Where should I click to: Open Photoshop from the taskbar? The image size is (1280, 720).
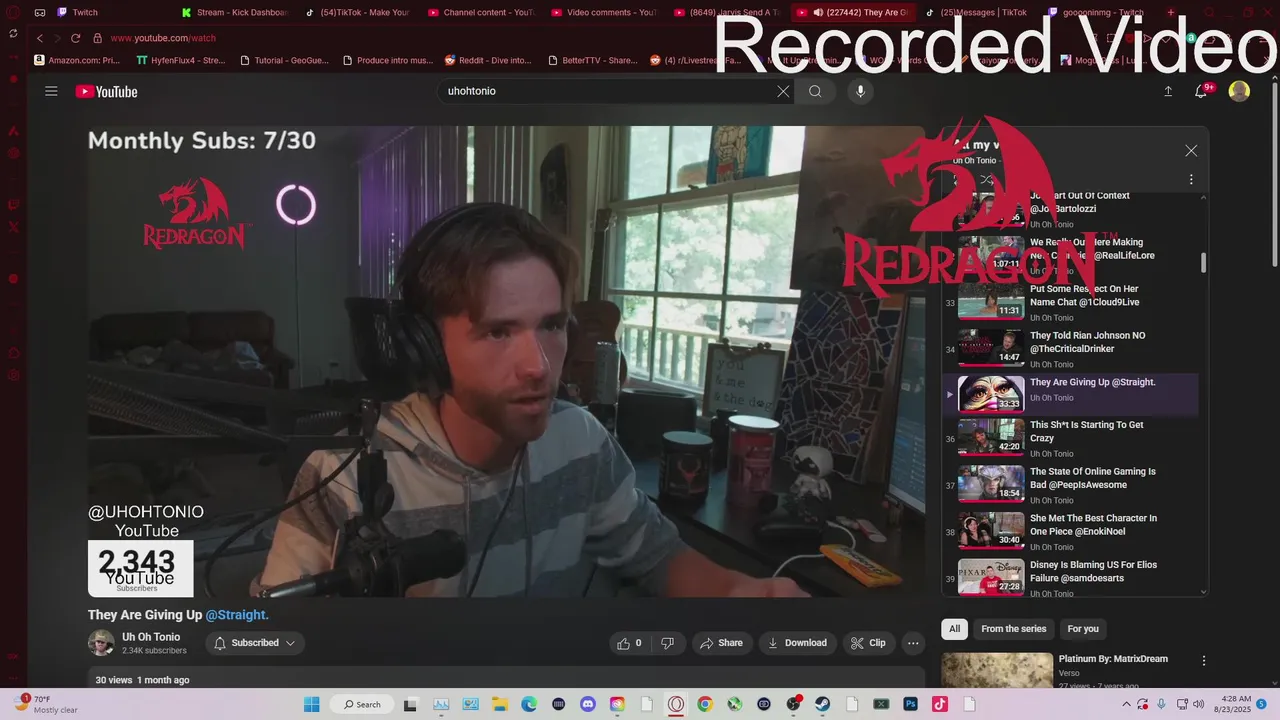(911, 704)
